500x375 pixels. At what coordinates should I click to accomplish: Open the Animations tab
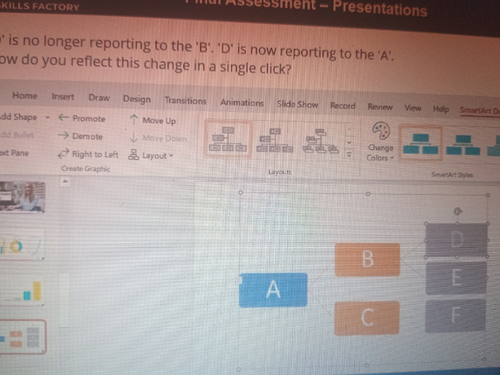(242, 103)
